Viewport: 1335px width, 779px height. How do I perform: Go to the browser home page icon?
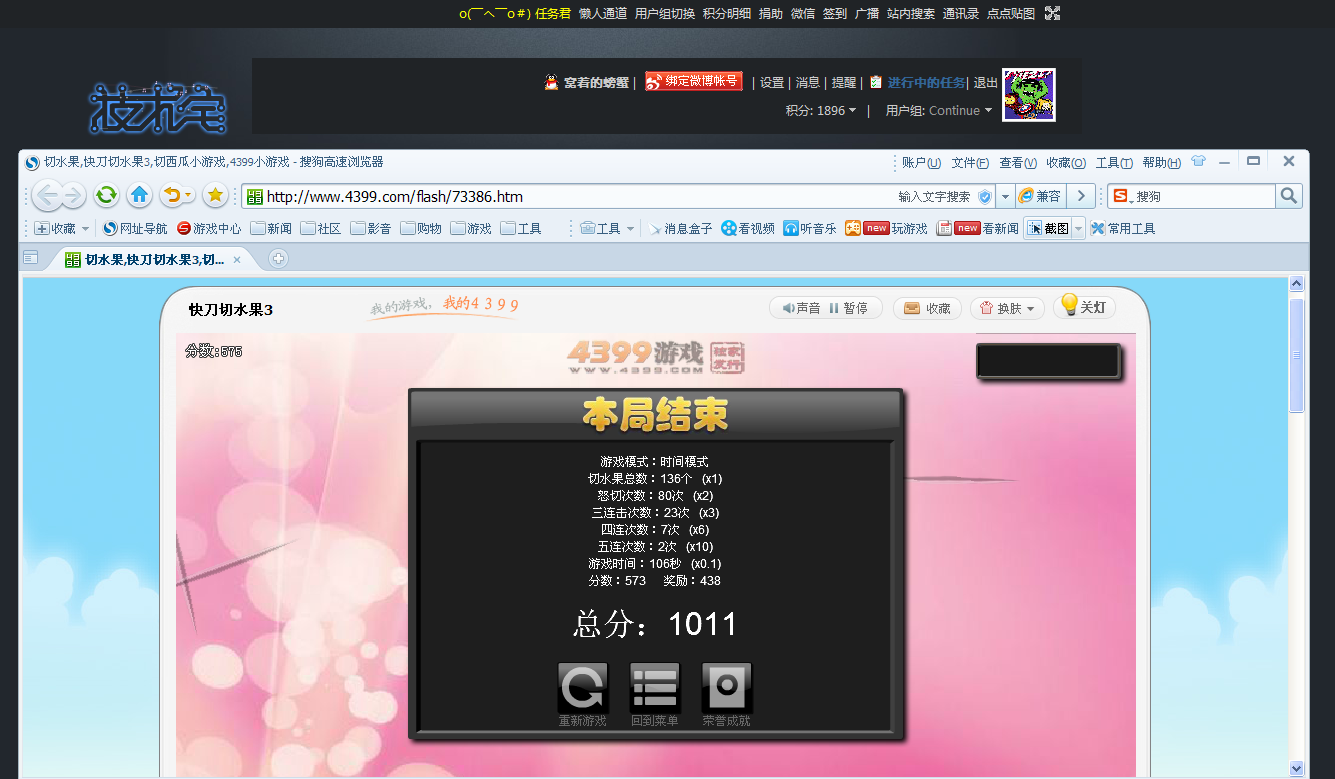140,195
